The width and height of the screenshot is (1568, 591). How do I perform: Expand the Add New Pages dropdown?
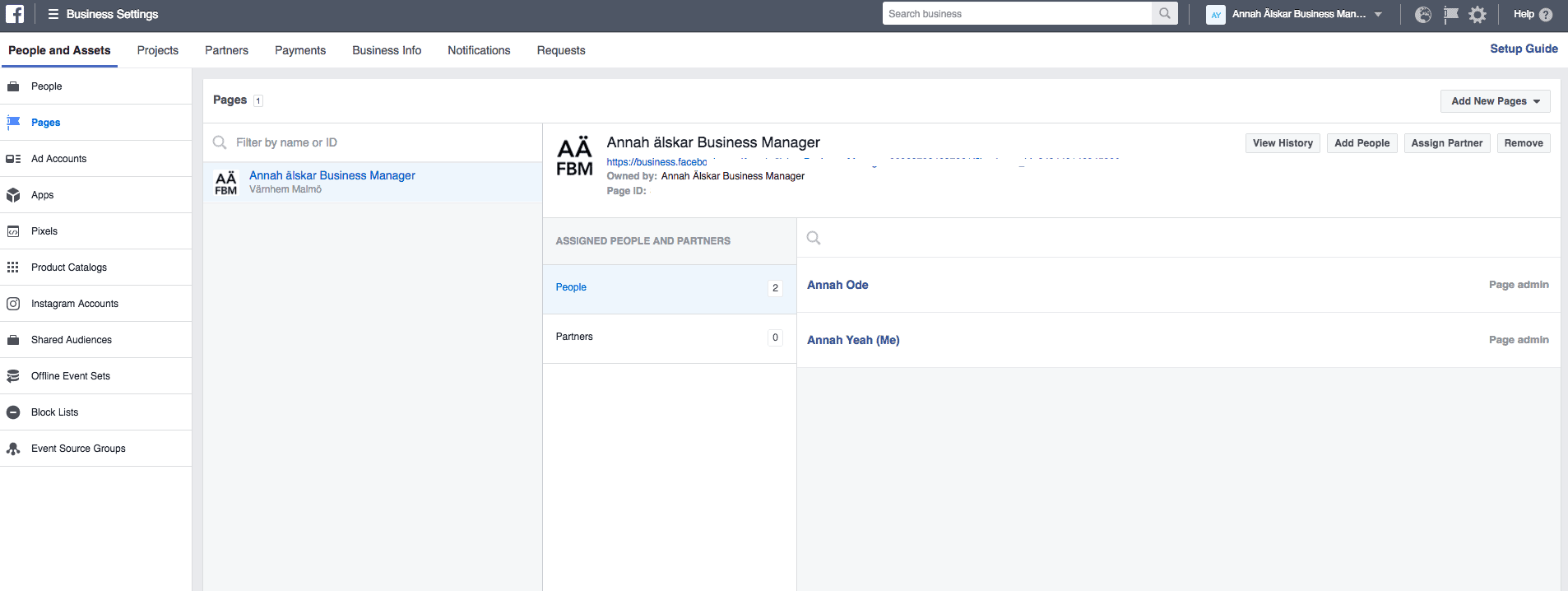[x=1495, y=101]
